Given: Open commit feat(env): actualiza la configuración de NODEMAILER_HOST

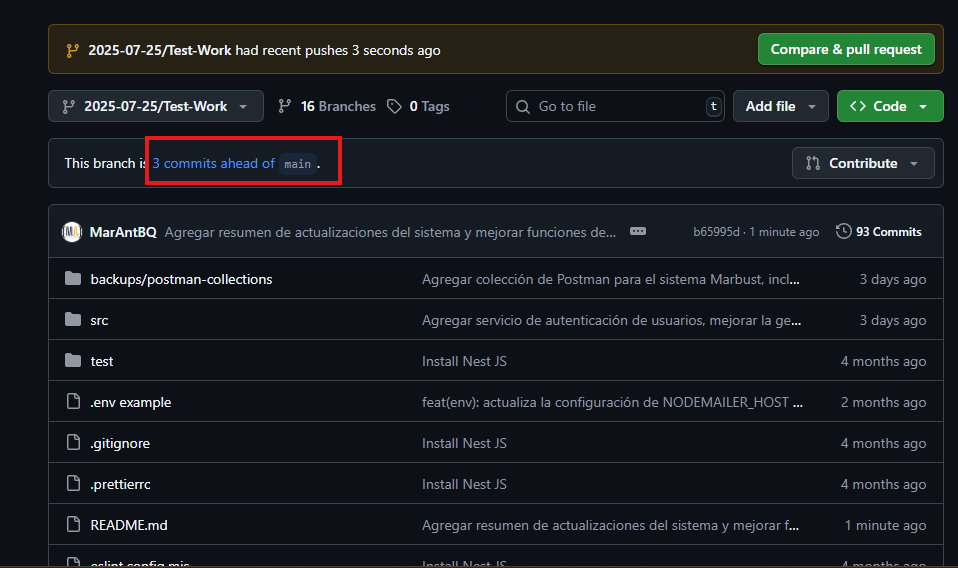Looking at the screenshot, I should [x=612, y=402].
